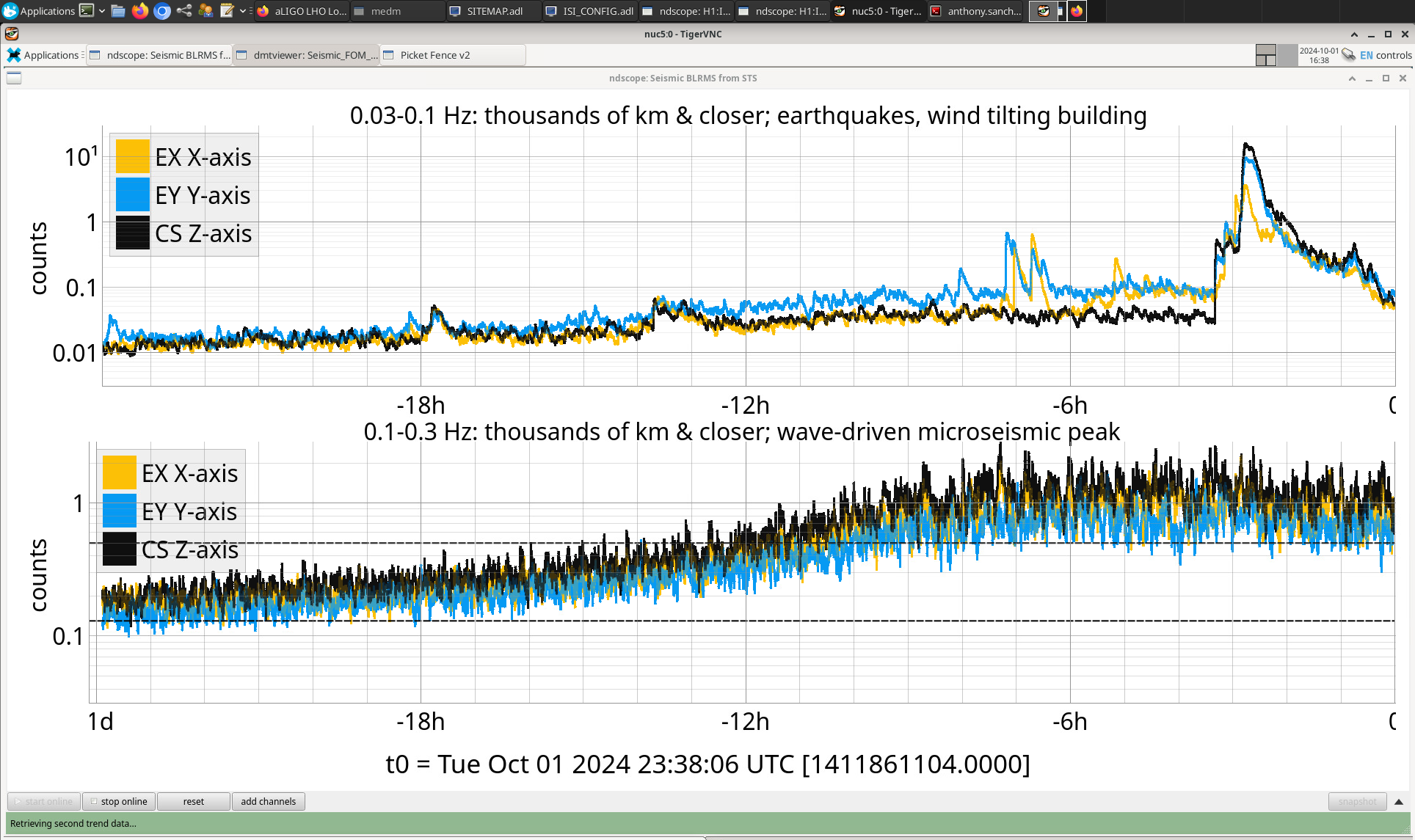Click EX X-axis yellow swatch in bottom legend

pyautogui.click(x=120, y=472)
